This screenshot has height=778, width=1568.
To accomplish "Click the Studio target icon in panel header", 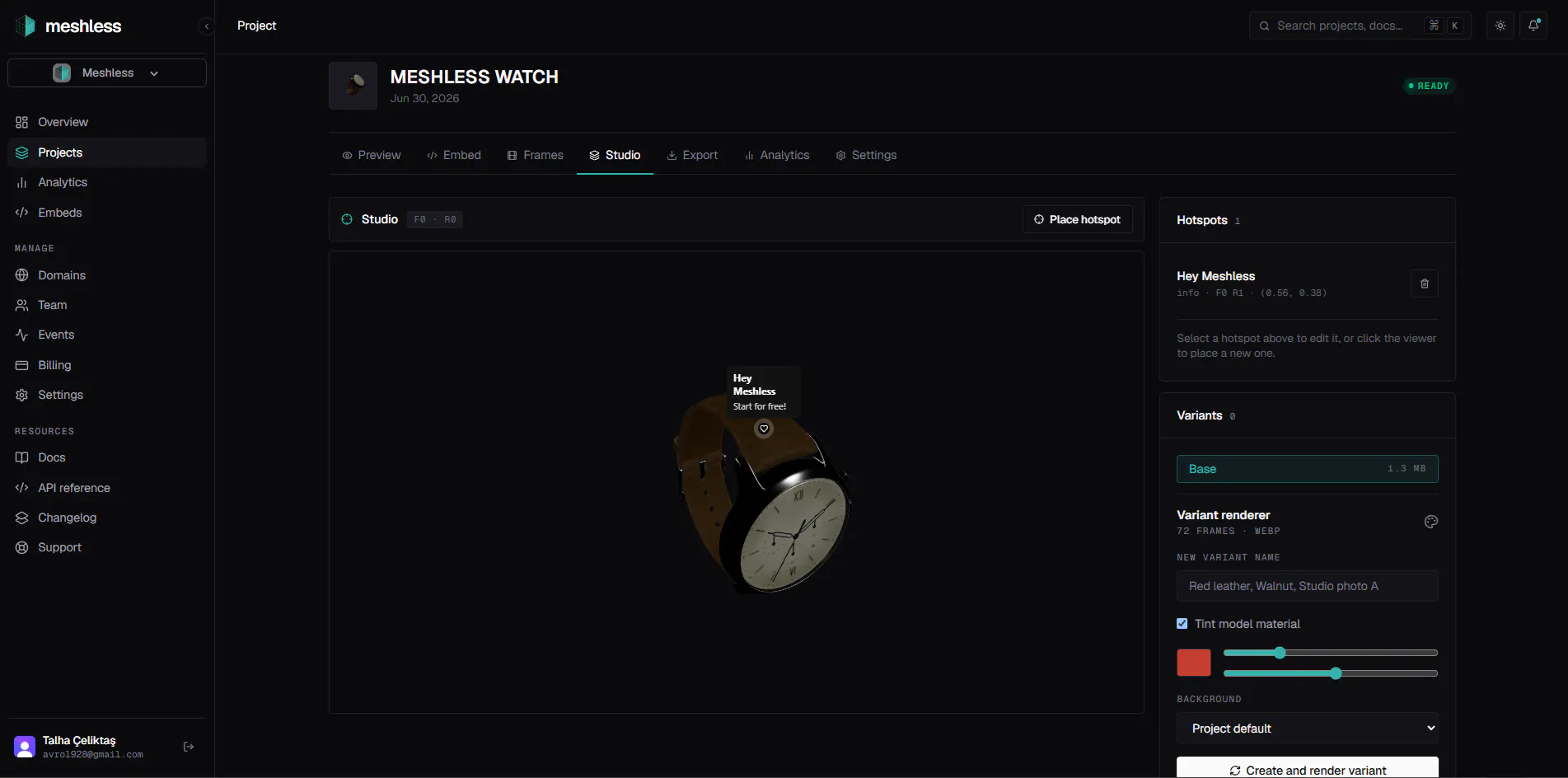I will 347,219.
